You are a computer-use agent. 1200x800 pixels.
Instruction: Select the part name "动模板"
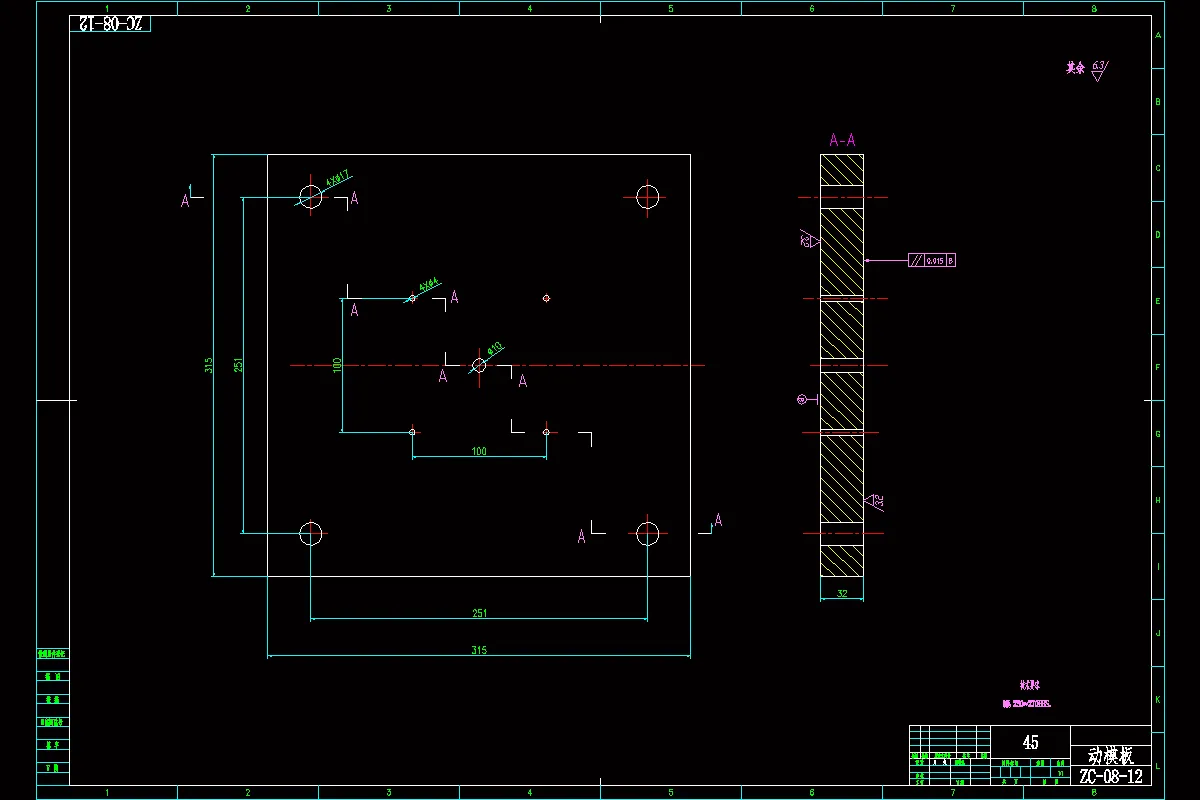pyautogui.click(x=1110, y=755)
